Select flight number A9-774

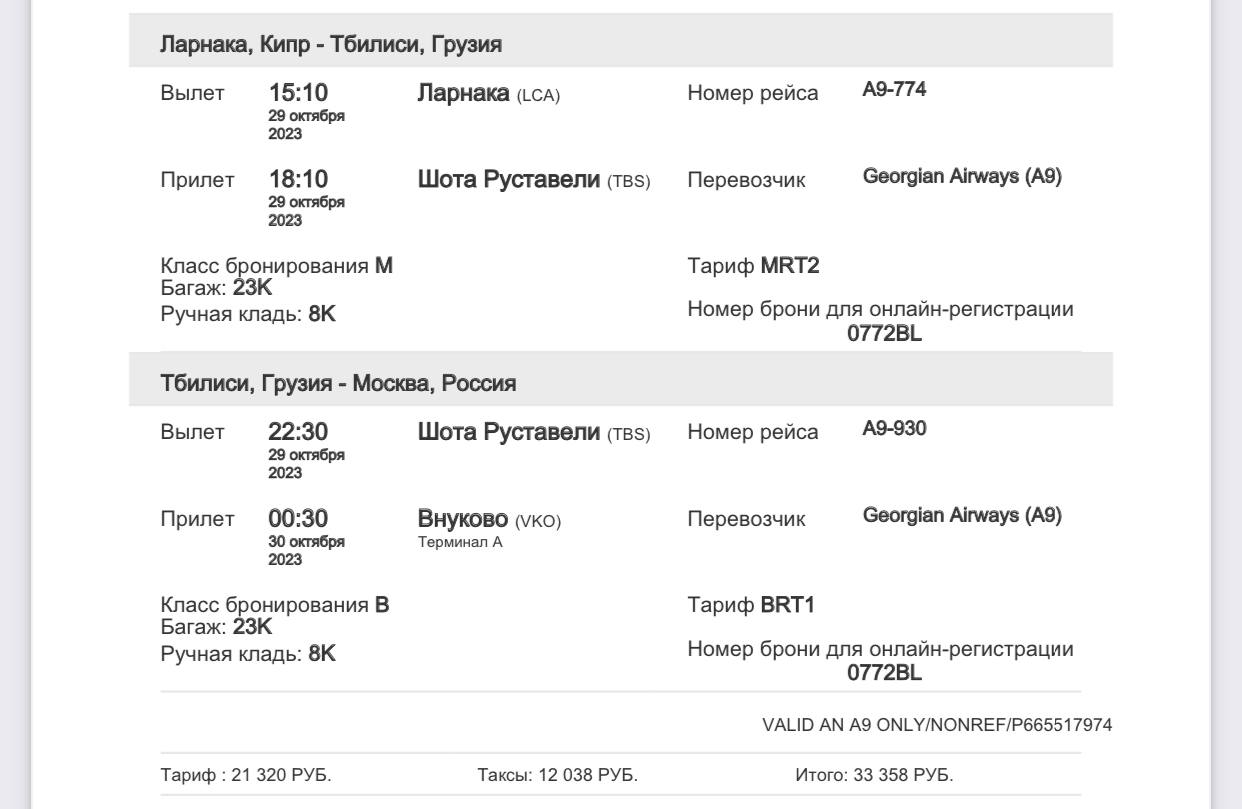[894, 91]
